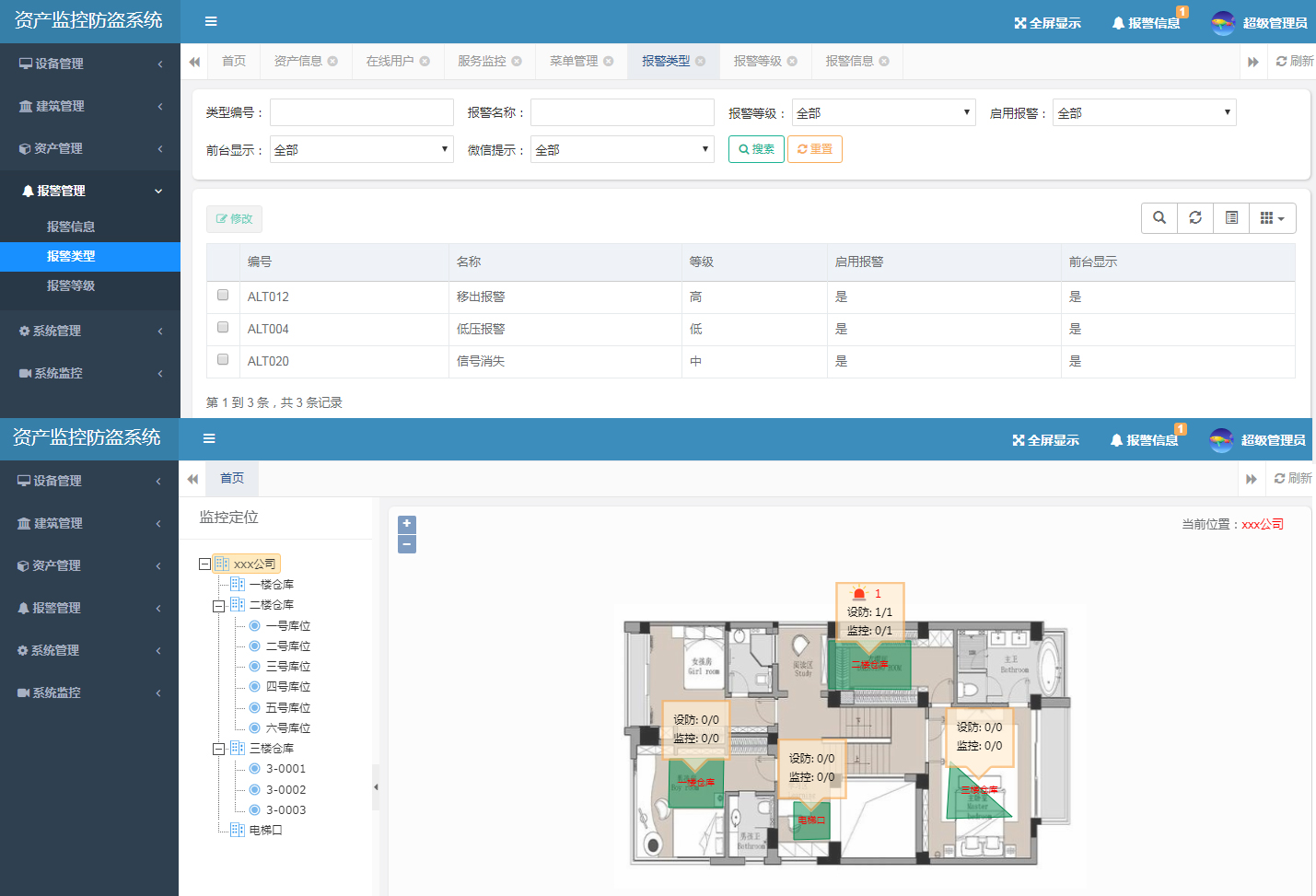The width and height of the screenshot is (1316, 896).
Task: Open the 报警等级 dropdown filter
Action: pos(882,113)
